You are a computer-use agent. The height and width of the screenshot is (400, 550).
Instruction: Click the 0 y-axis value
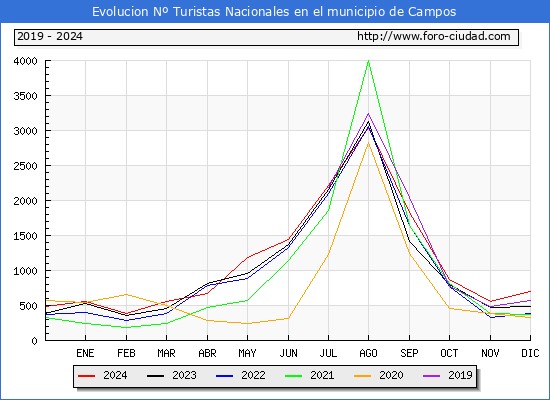pos(34,341)
